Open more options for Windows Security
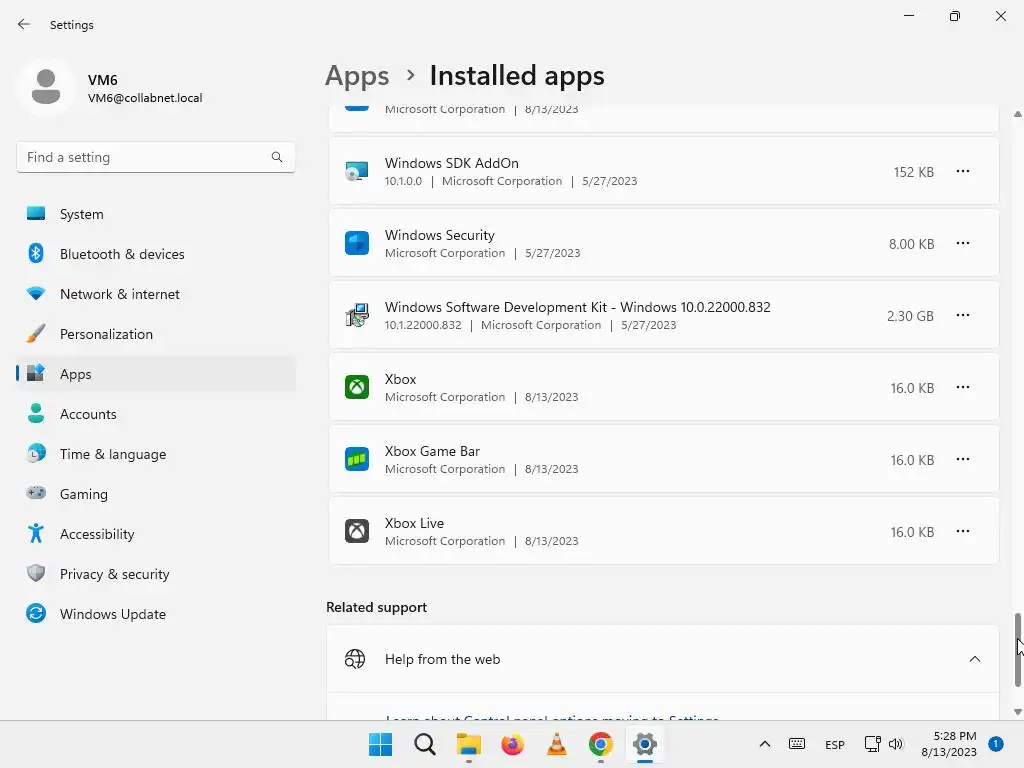This screenshot has width=1024, height=768. pos(963,243)
